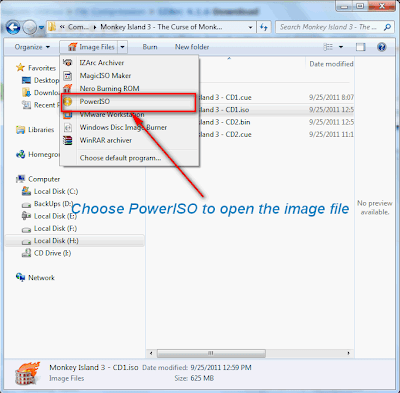
Task: Click Choose default program... option
Action: tap(130, 158)
